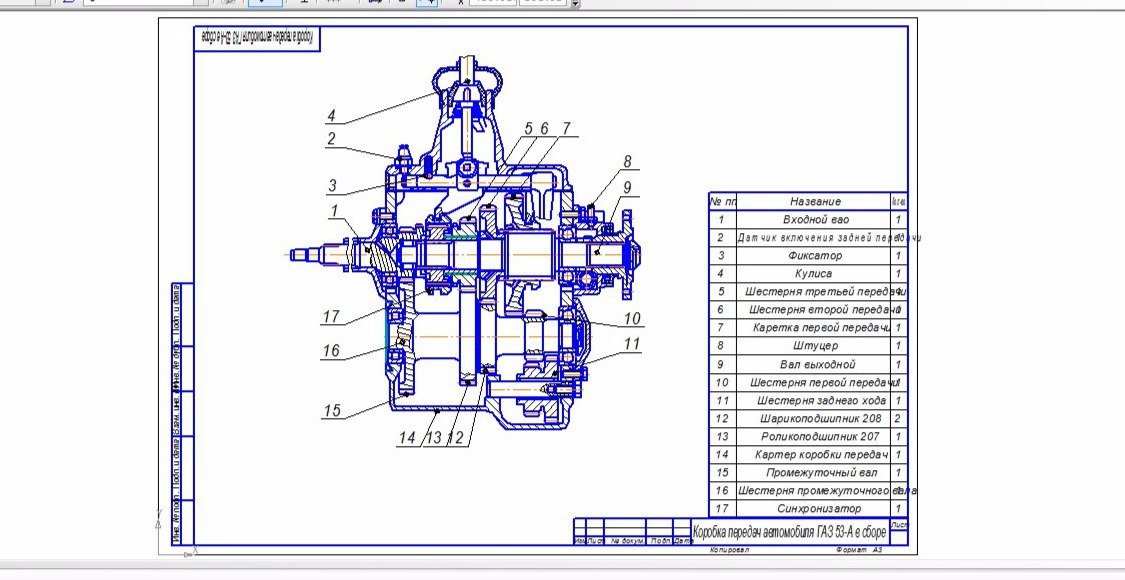Pick callout number 10 label
Viewport: 1125px width, 580px height.
click(x=631, y=319)
